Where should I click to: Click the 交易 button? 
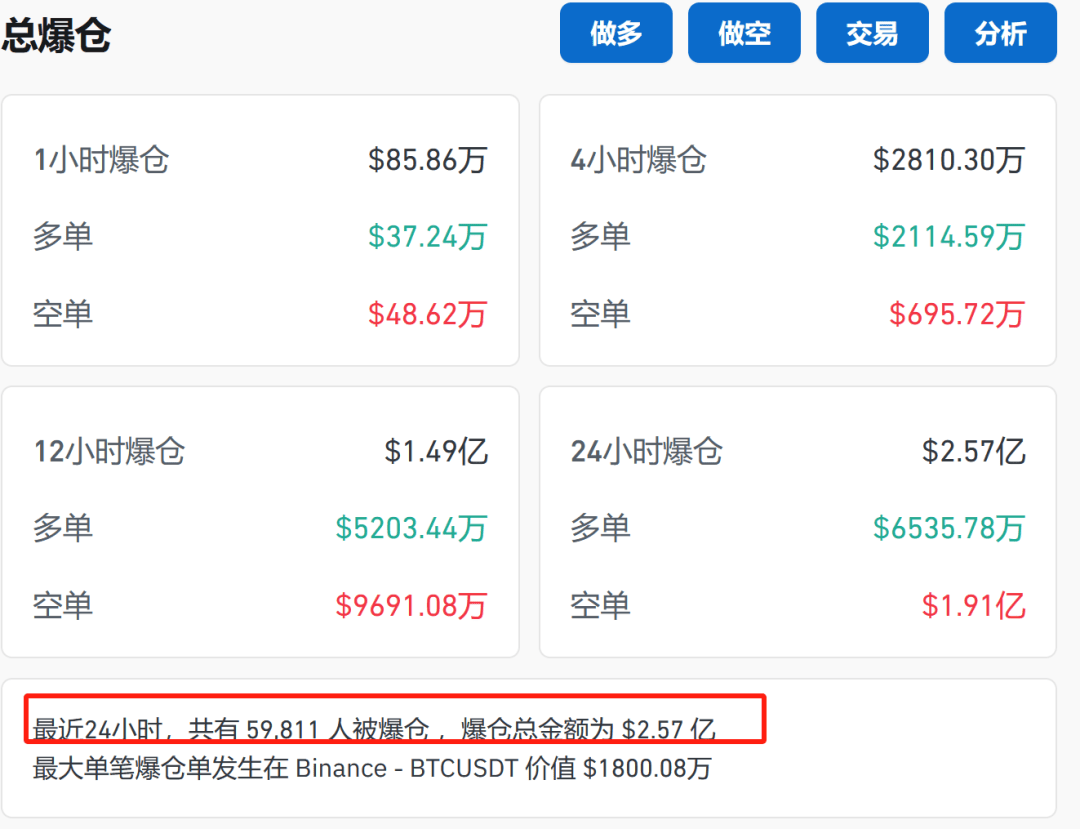click(x=872, y=33)
